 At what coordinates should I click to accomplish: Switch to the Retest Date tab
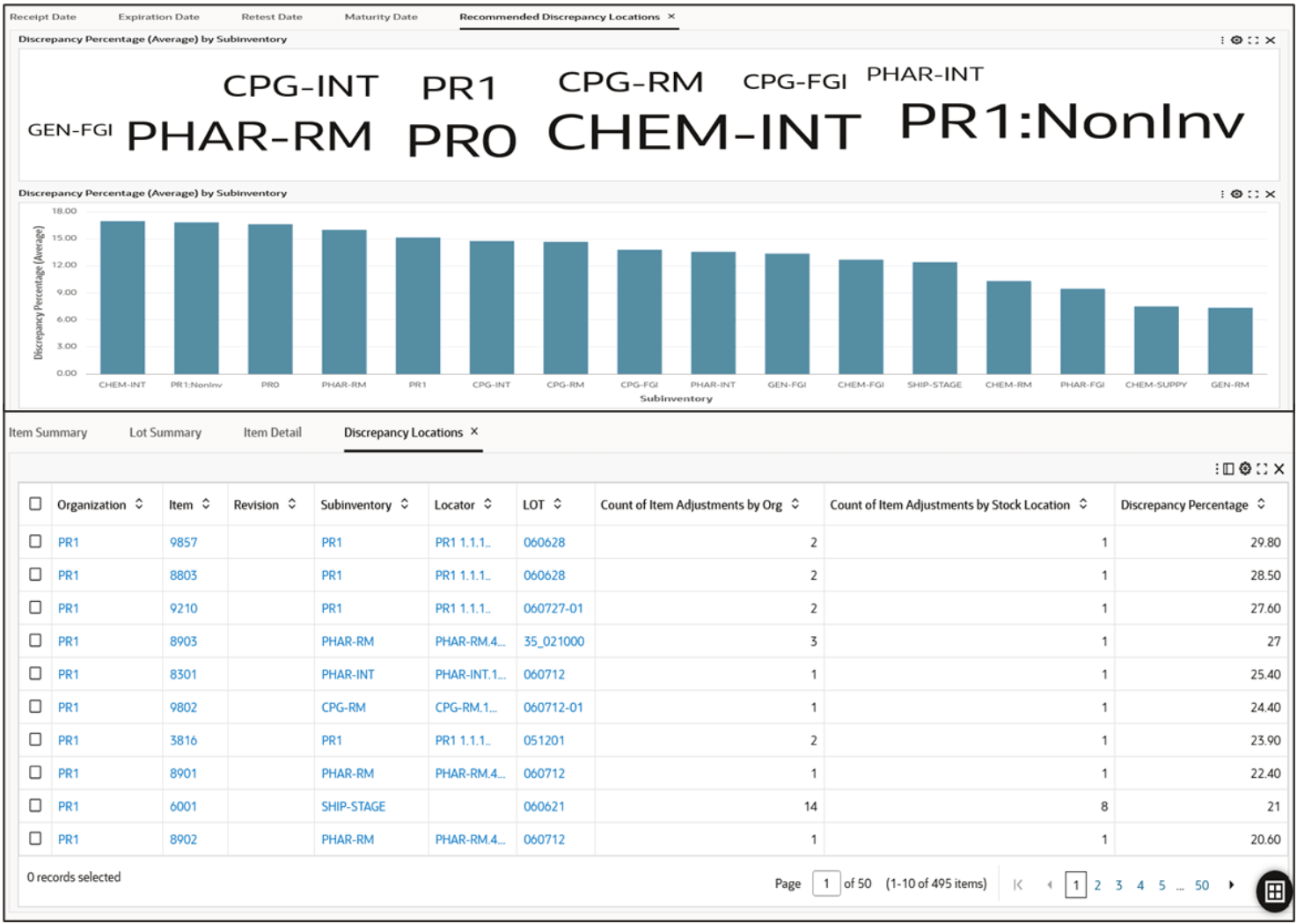(x=272, y=17)
